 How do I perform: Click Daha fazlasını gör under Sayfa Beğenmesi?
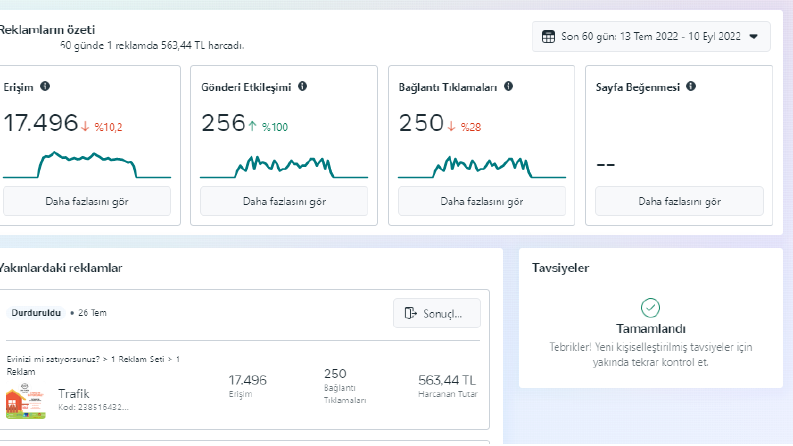pos(679,201)
